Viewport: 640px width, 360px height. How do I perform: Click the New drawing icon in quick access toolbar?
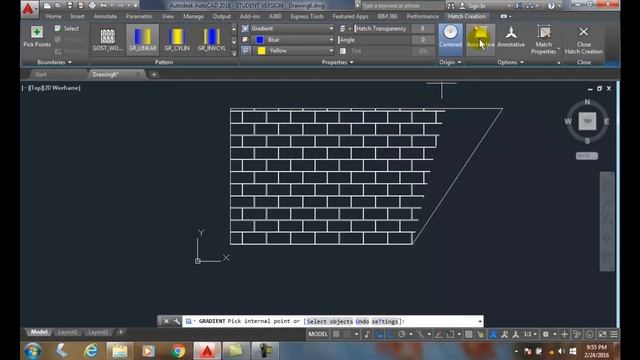pos(47,6)
